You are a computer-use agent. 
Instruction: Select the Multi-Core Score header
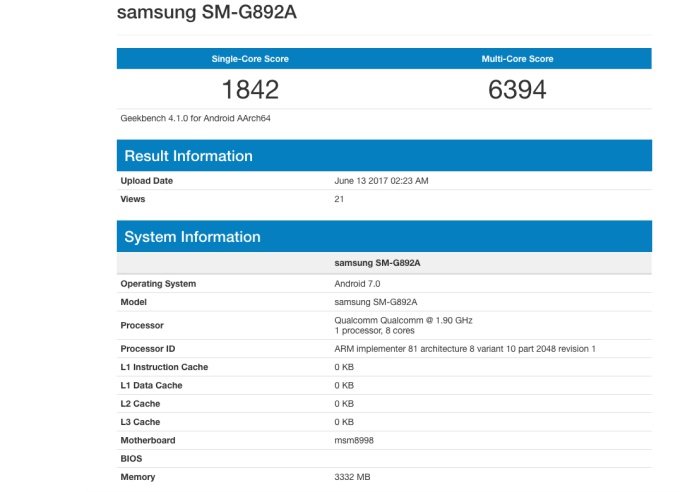pos(517,59)
